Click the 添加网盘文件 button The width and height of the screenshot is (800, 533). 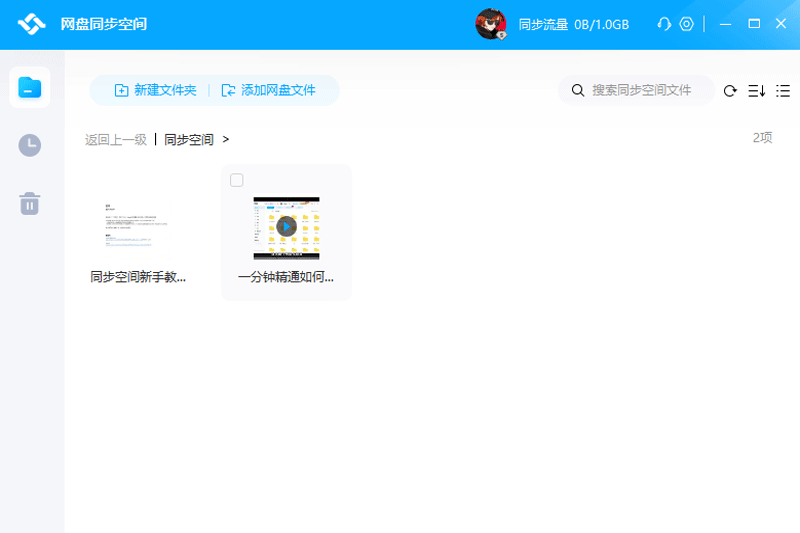pyautogui.click(x=269, y=90)
